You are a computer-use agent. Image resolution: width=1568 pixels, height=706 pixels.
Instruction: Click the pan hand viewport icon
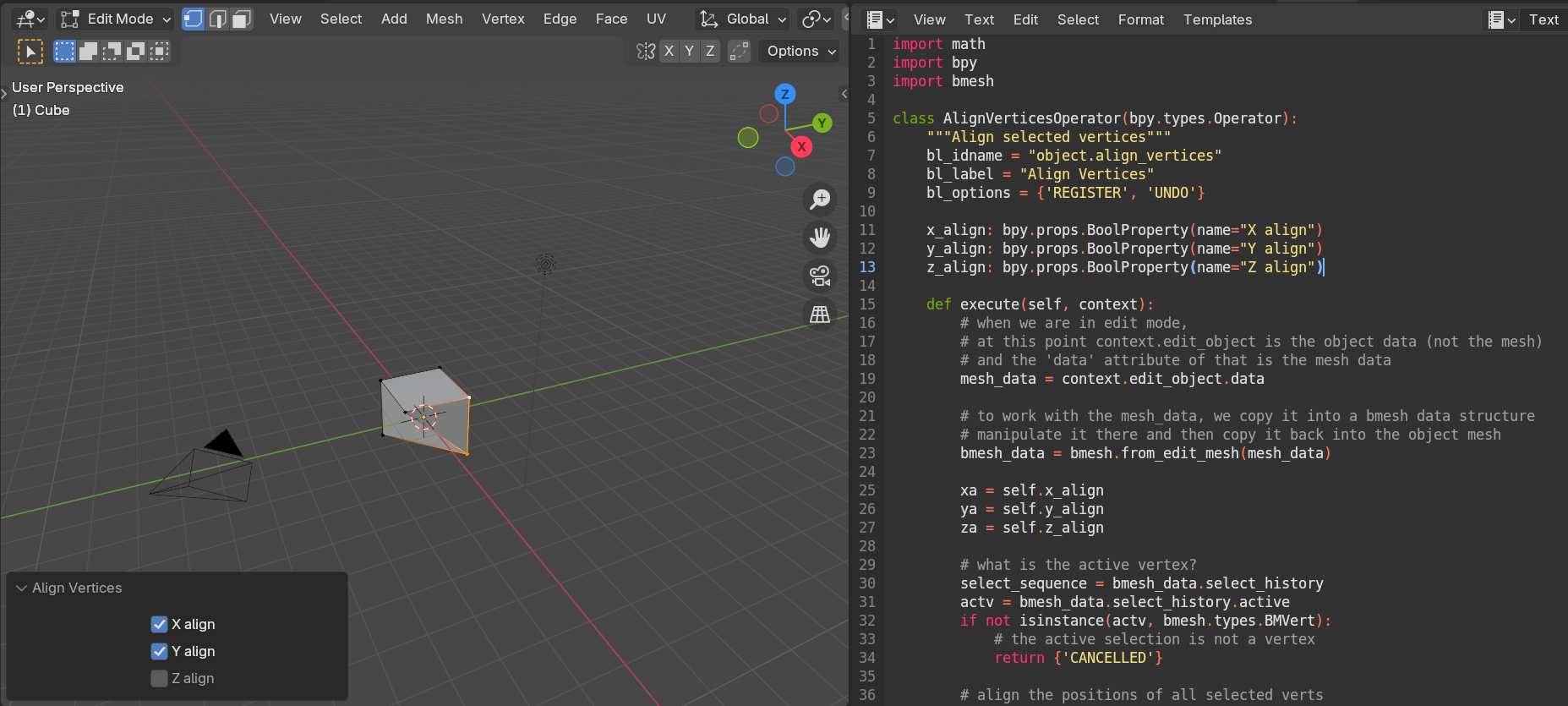point(820,238)
